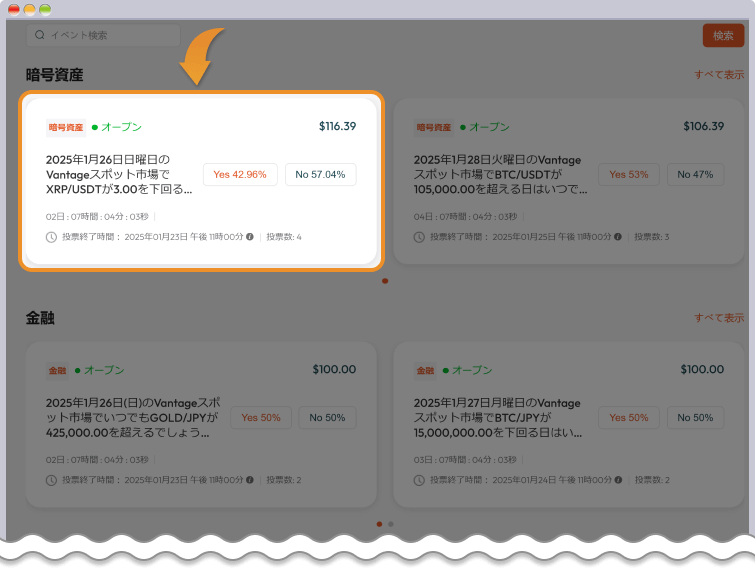Select second 金融 carousel page dot
This screenshot has height=571, width=755.
click(391, 524)
